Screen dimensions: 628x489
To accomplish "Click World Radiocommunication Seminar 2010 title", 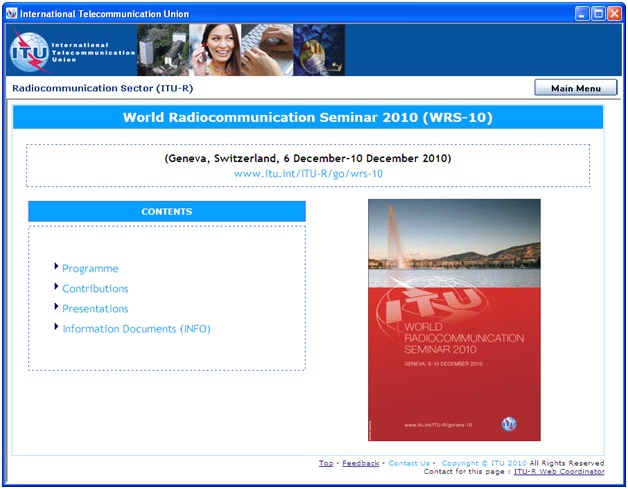I will click(x=308, y=117).
